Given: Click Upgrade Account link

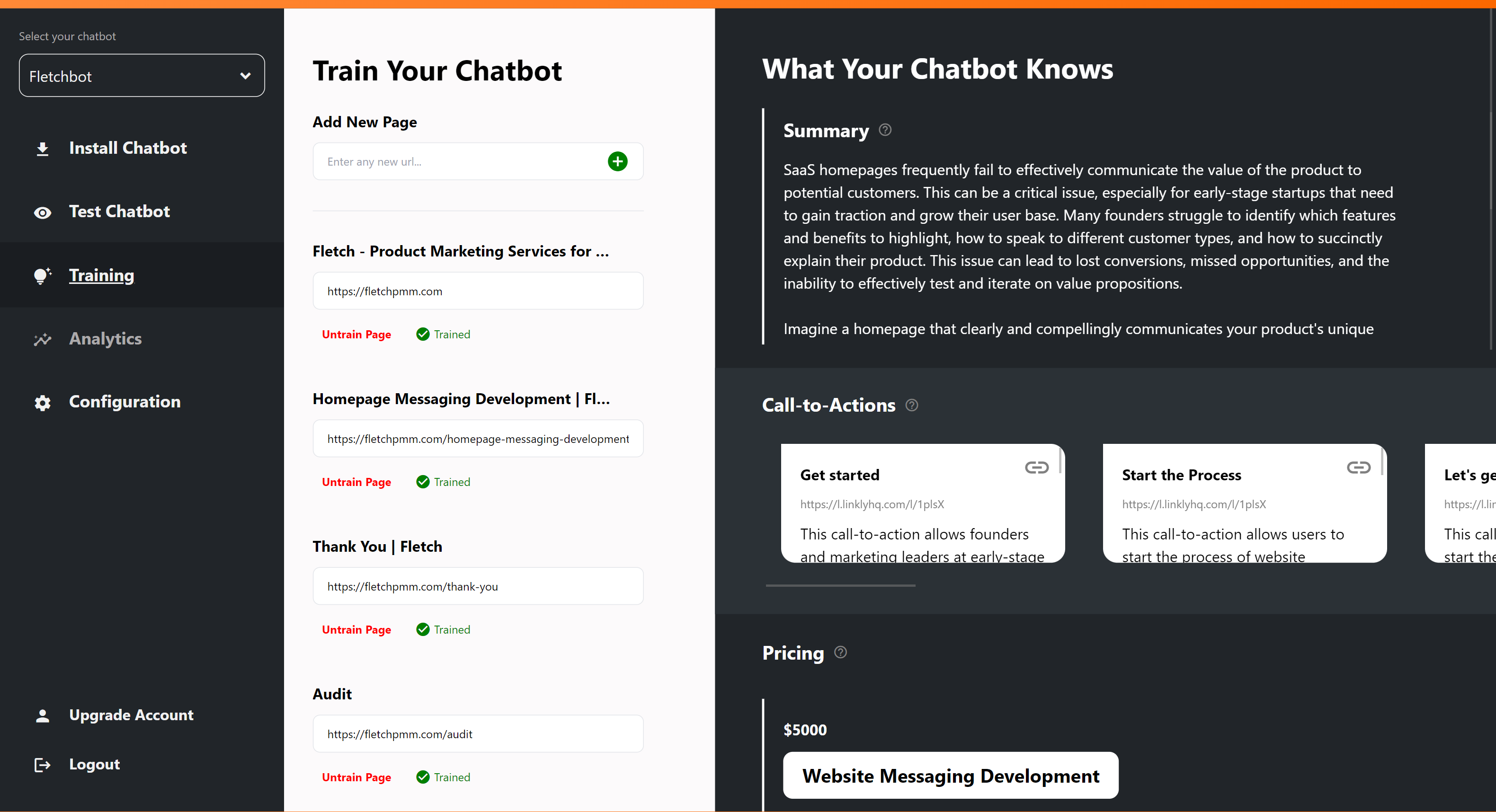Looking at the screenshot, I should click(x=131, y=715).
